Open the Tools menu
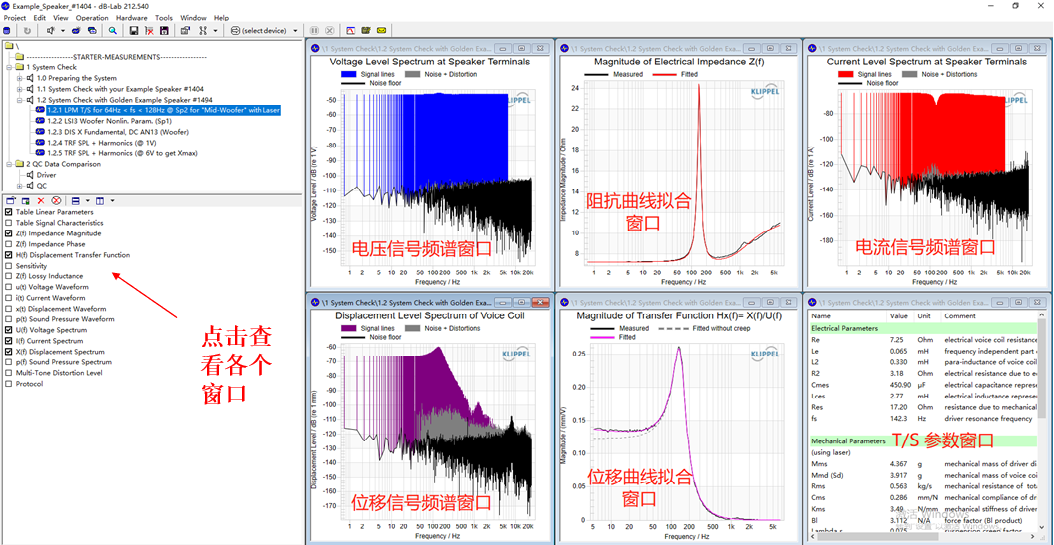 [x=164, y=18]
